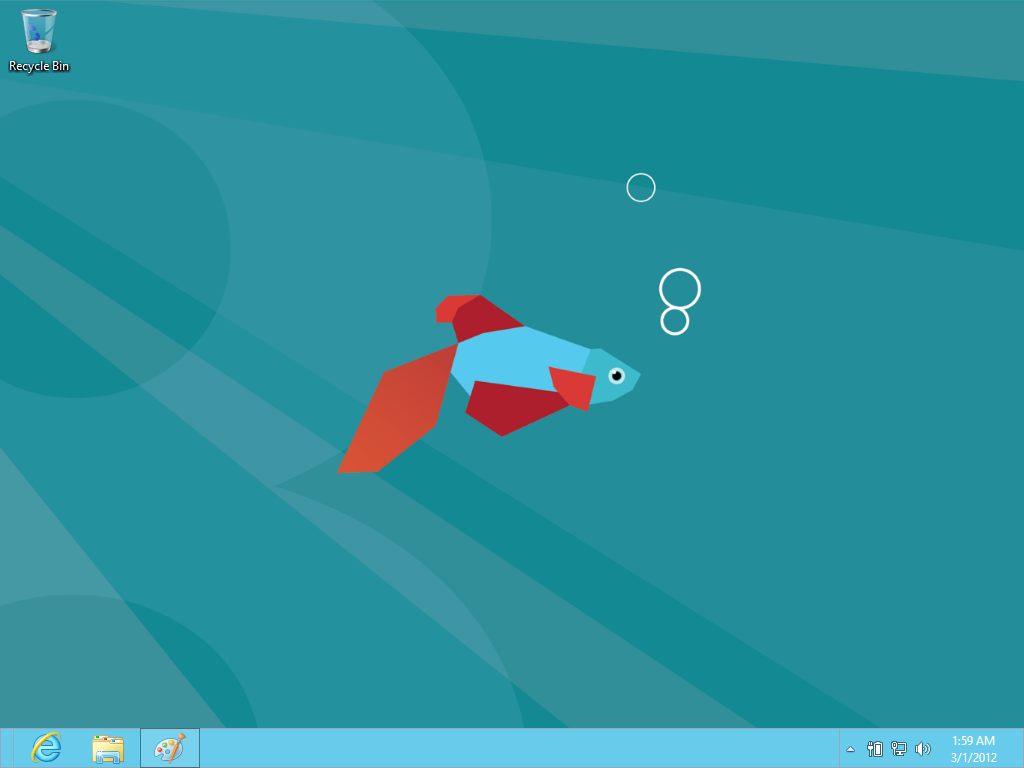Switch to the Paint taskbar button
Viewport: 1024px width, 768px height.
click(170, 747)
